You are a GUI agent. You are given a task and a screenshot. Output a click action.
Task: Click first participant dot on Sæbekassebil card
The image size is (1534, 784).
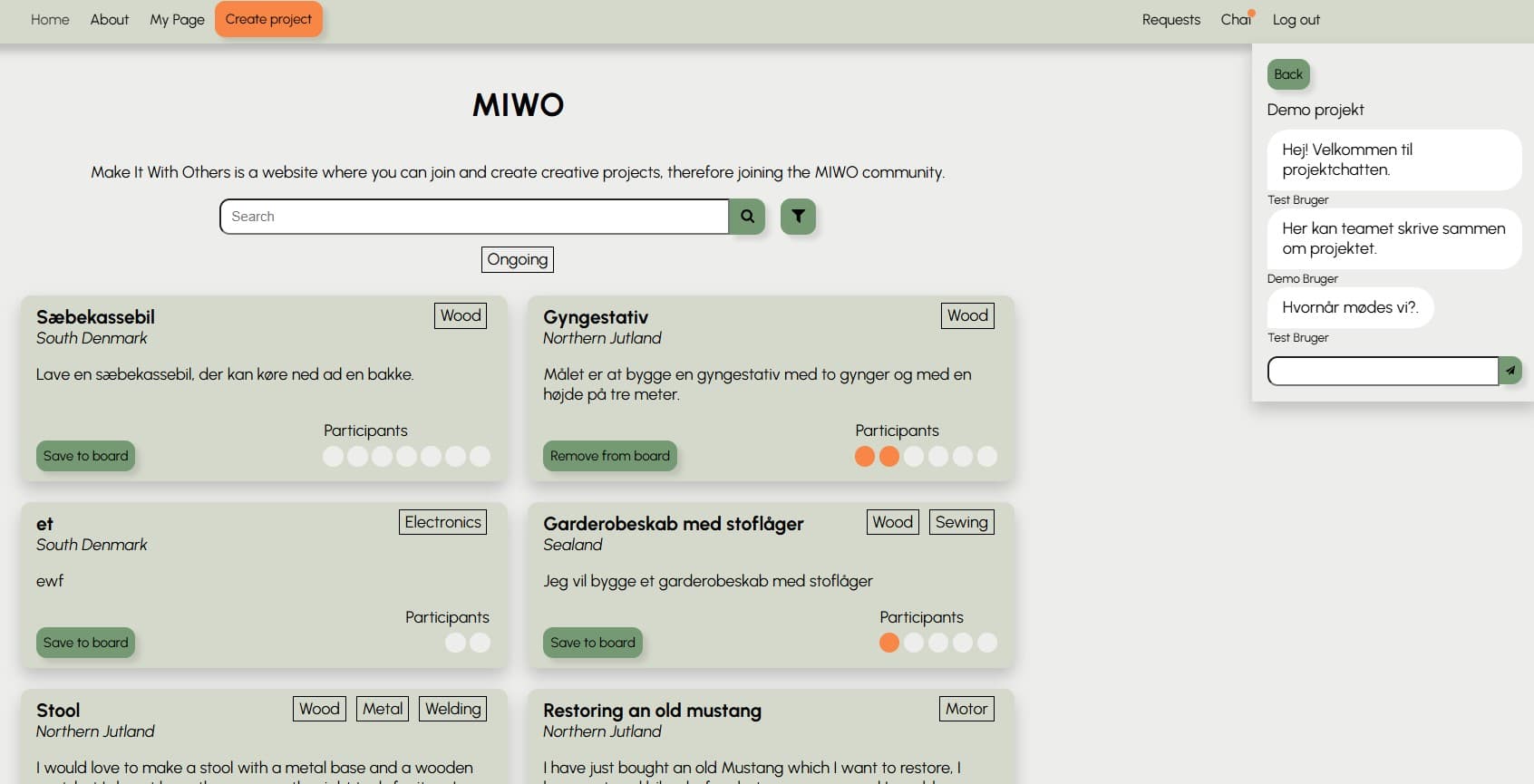(334, 456)
